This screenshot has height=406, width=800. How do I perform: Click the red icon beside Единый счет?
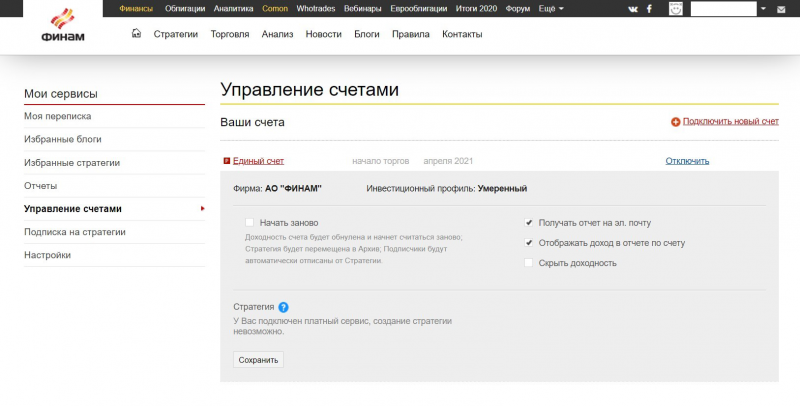[x=226, y=160]
